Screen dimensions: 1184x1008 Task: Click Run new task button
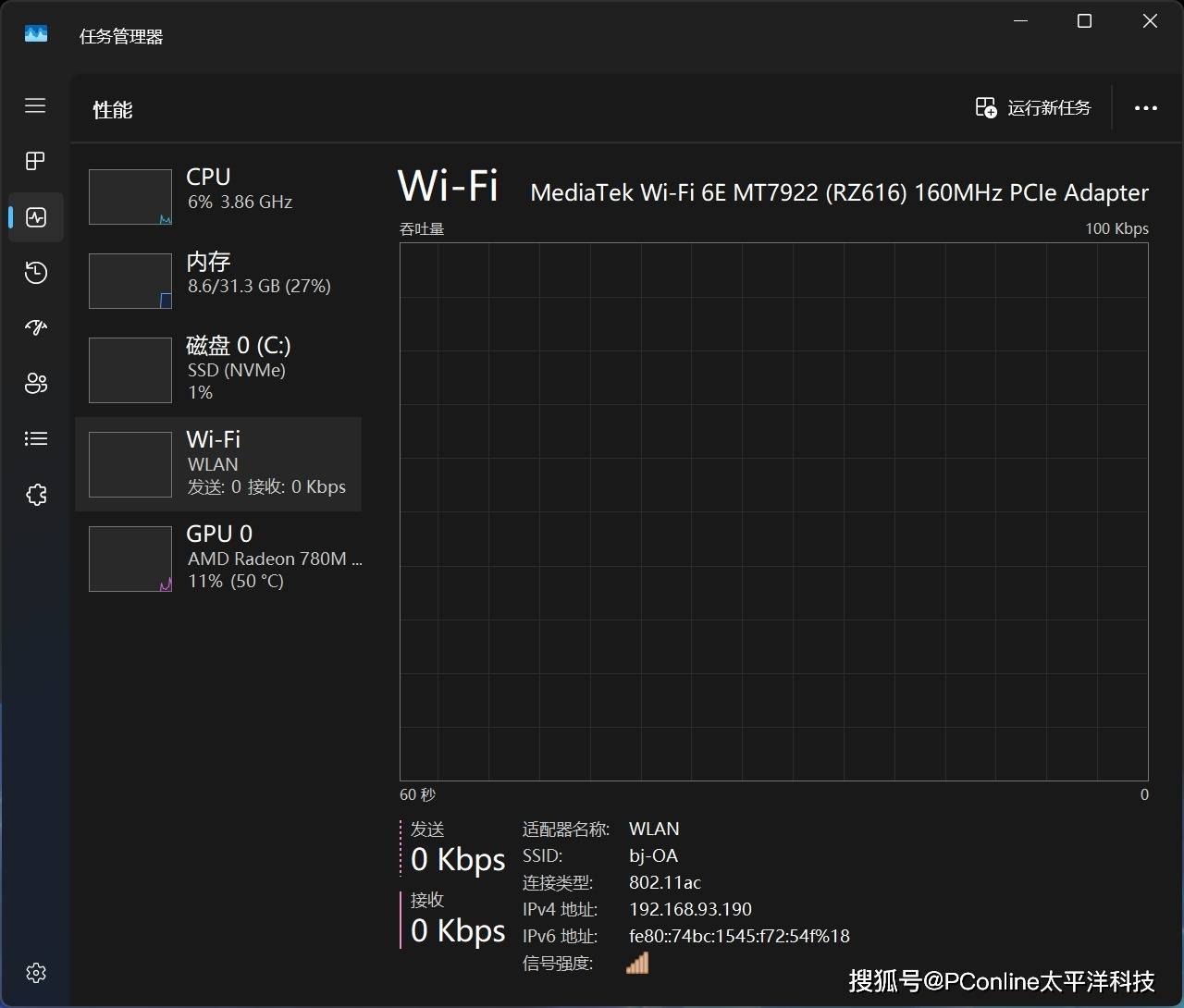1033,108
